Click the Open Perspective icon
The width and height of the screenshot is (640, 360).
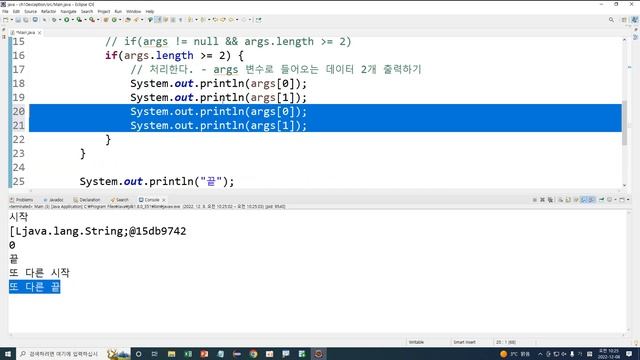click(624, 20)
